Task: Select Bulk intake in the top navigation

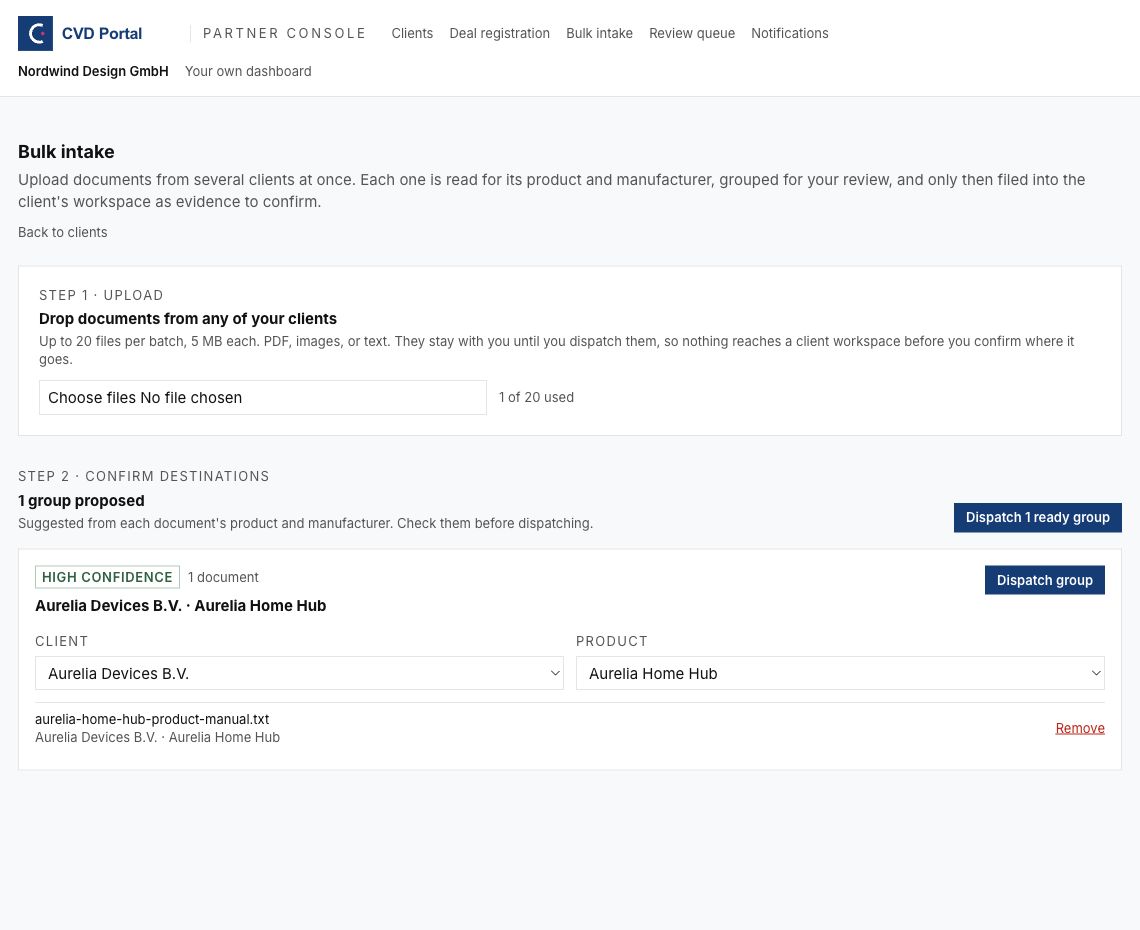Action: [x=599, y=33]
